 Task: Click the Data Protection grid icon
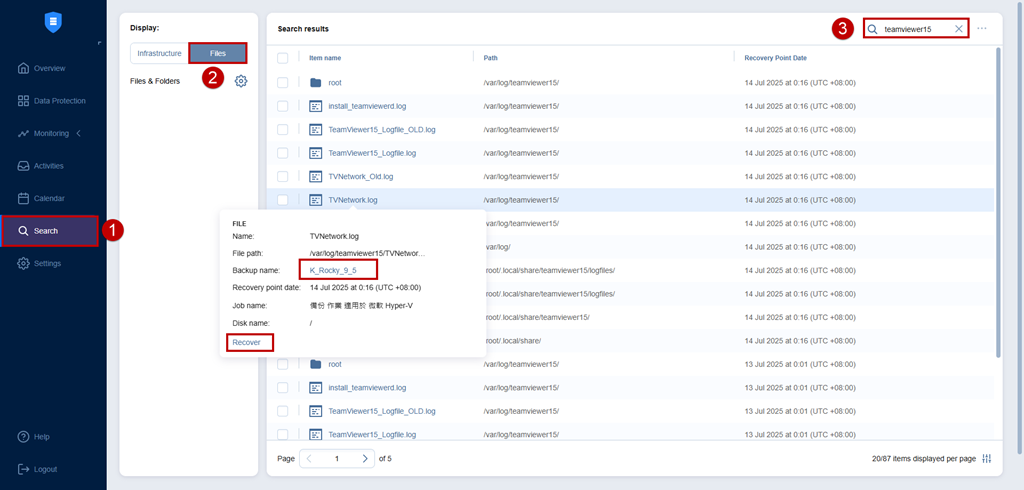point(24,101)
